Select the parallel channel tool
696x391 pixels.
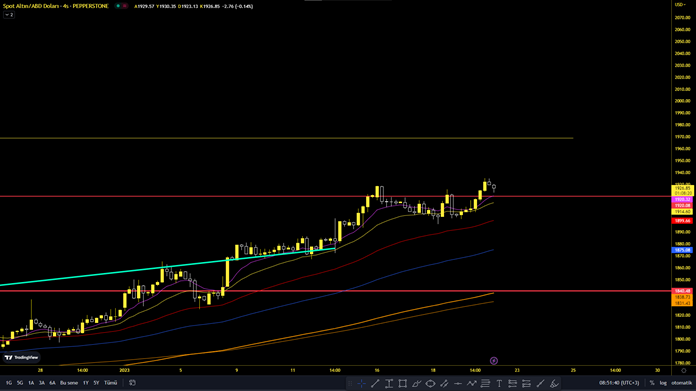tap(444, 383)
